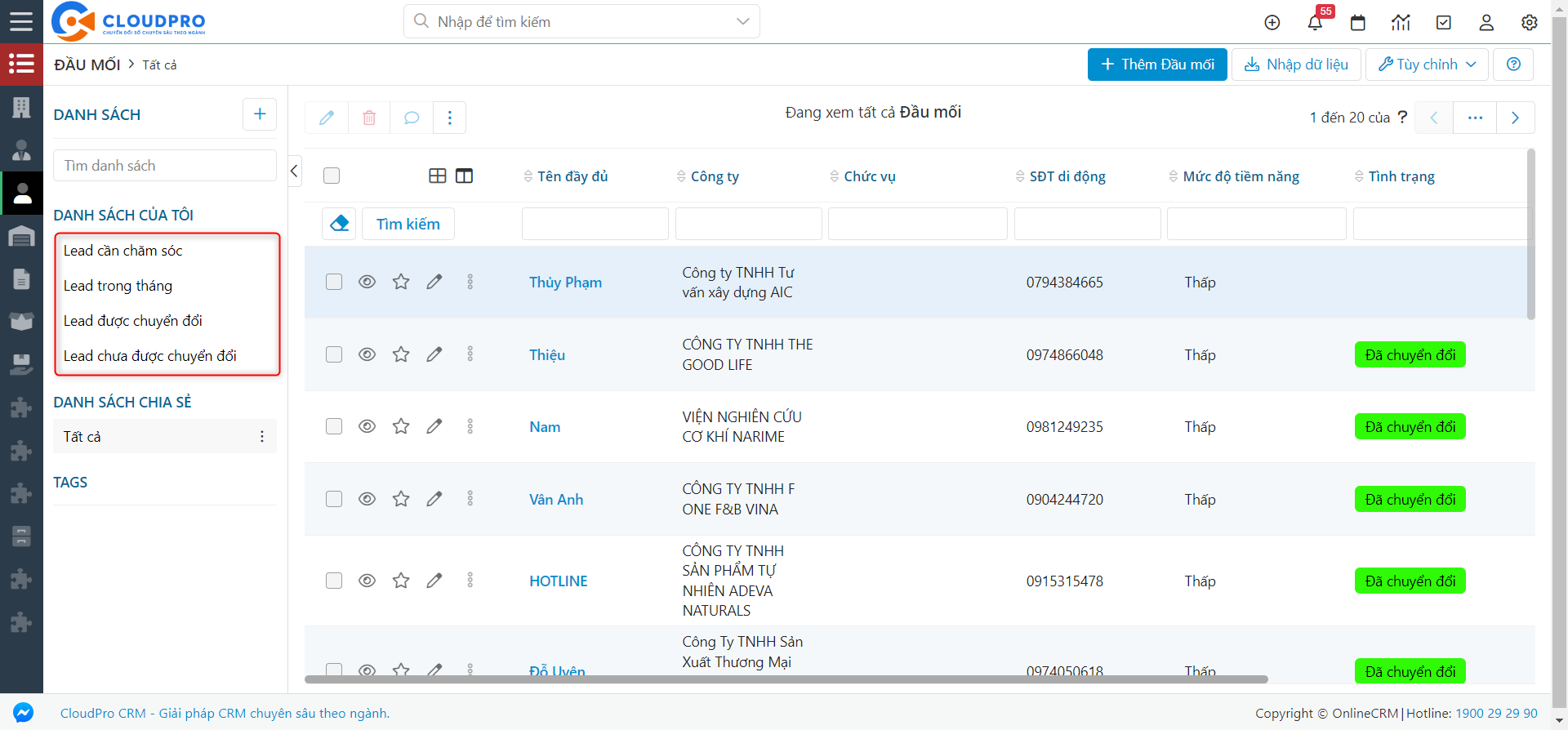The image size is (1568, 730).
Task: Check the Thiệu row checkbox
Action: tap(334, 354)
